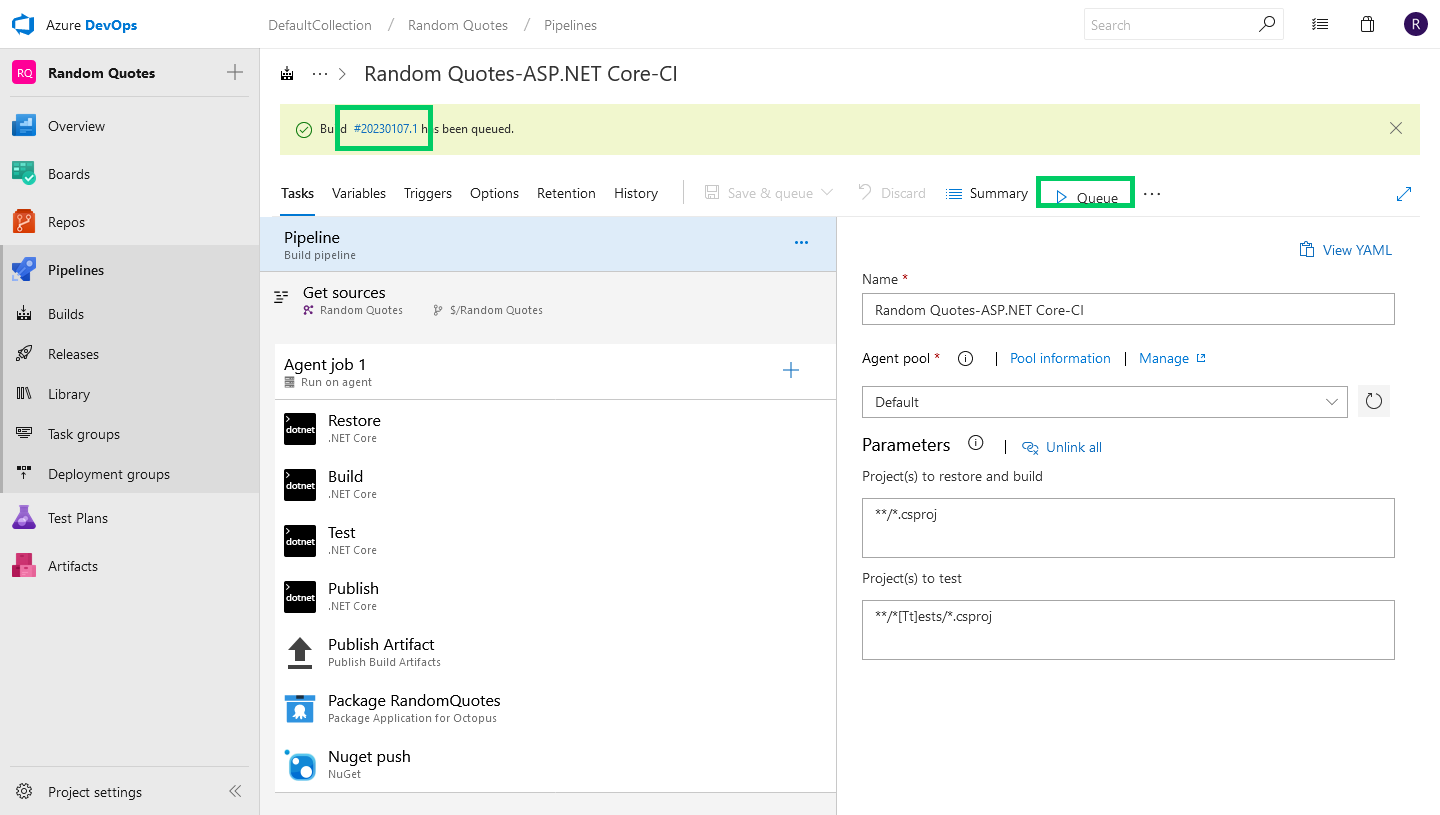
Task: Click the search magnifier icon
Action: click(1267, 24)
